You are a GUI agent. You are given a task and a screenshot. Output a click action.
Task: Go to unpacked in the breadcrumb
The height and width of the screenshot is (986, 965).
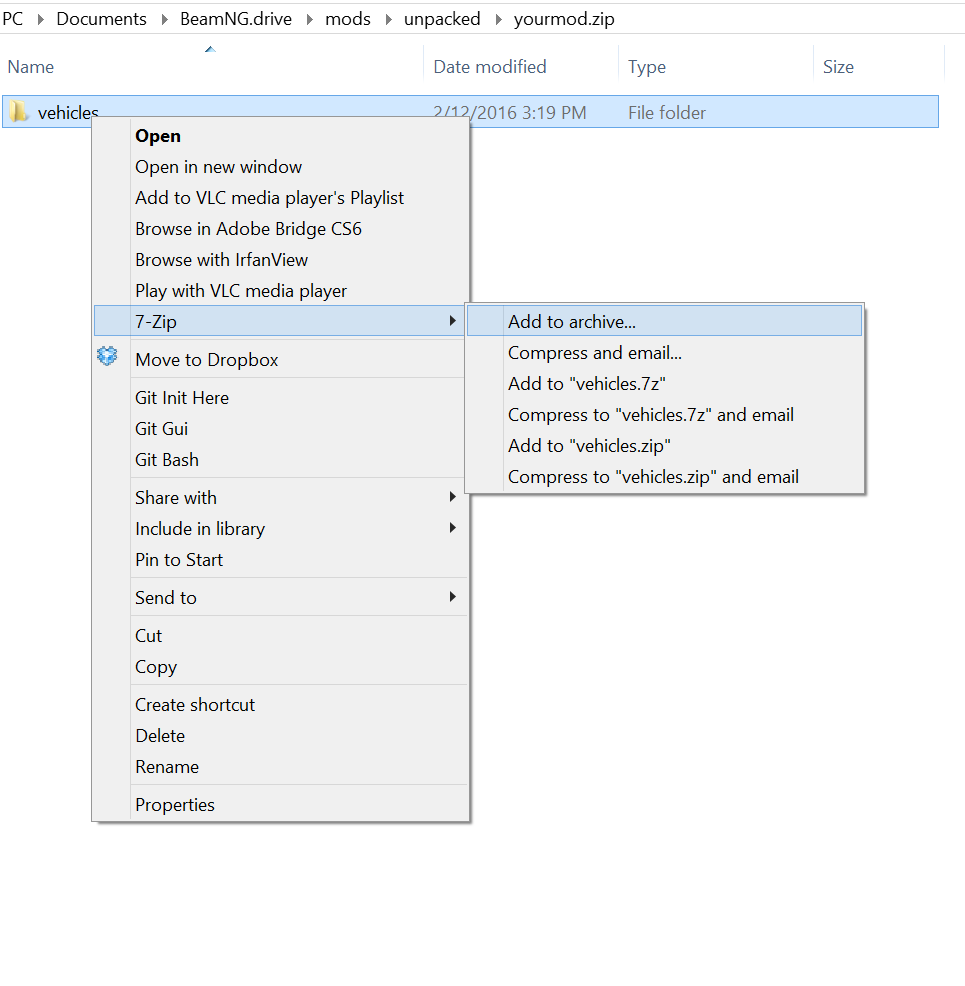(x=442, y=19)
